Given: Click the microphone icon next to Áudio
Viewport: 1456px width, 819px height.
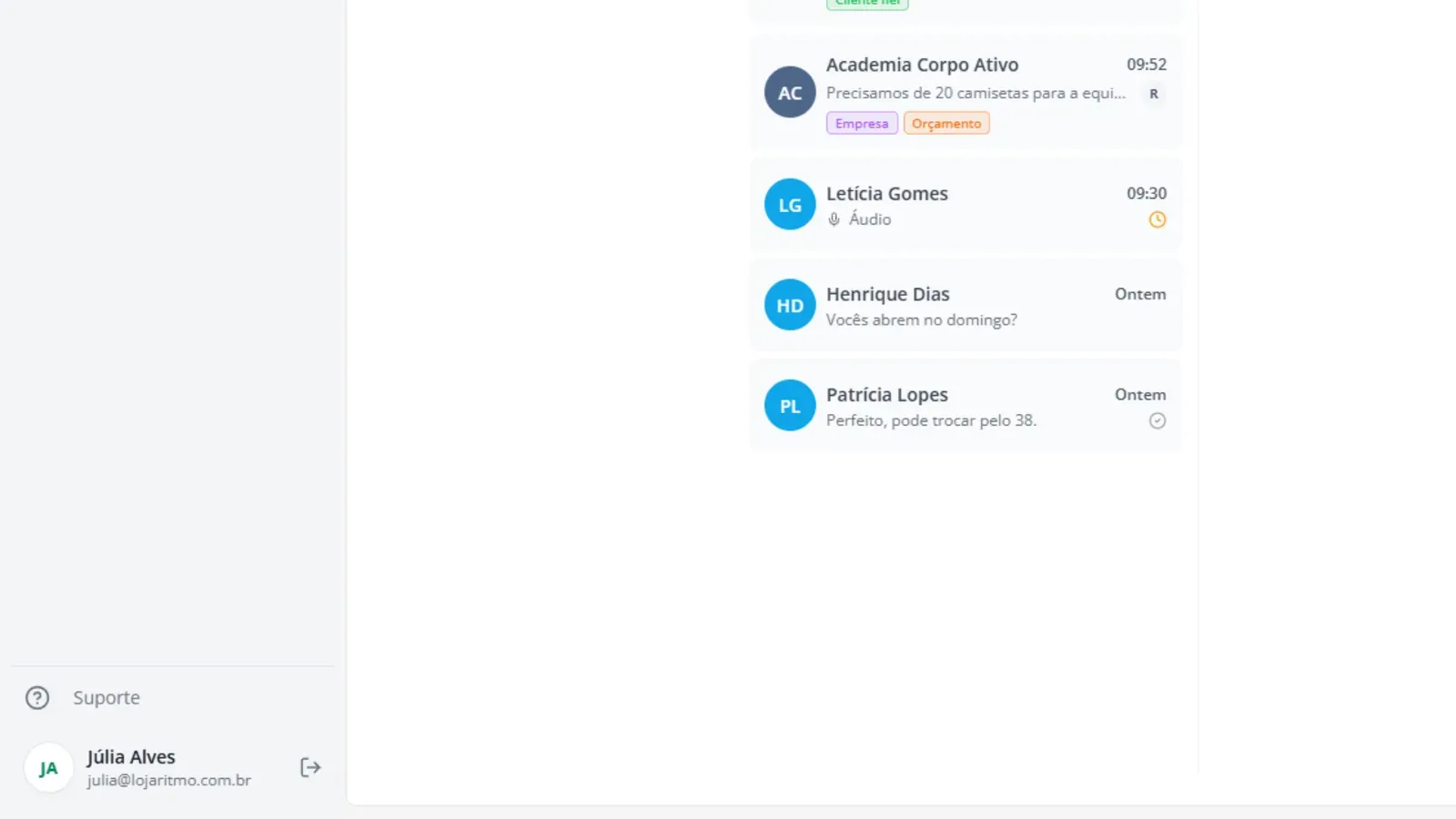Looking at the screenshot, I should pos(834,219).
